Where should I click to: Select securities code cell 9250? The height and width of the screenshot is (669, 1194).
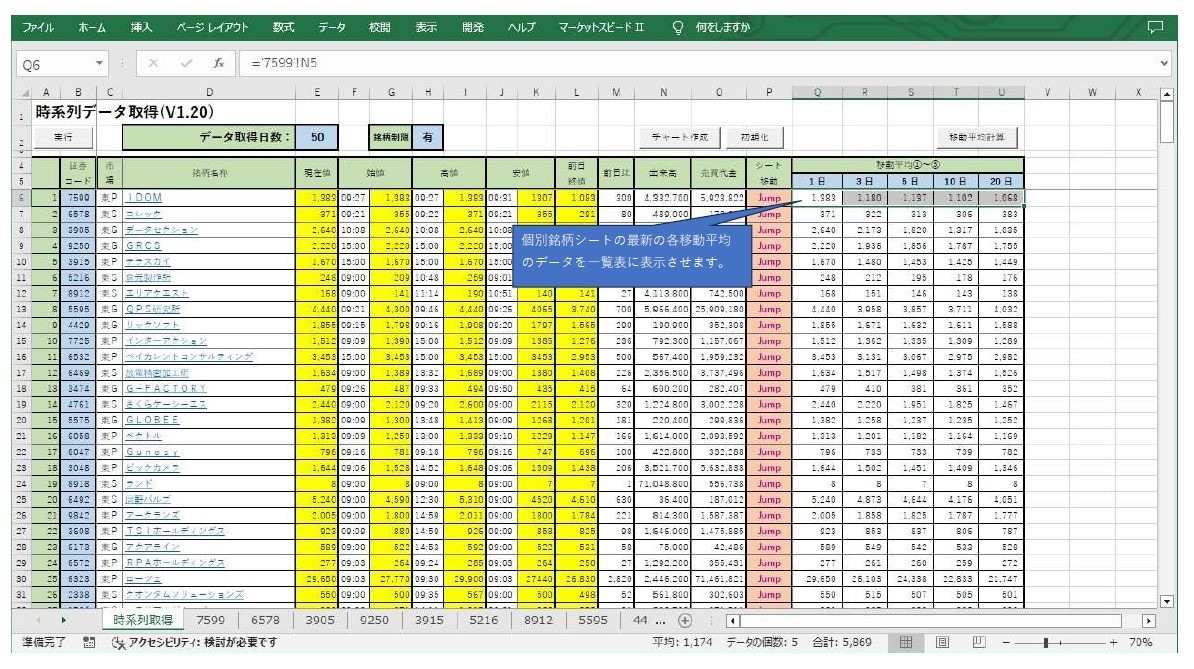point(78,246)
